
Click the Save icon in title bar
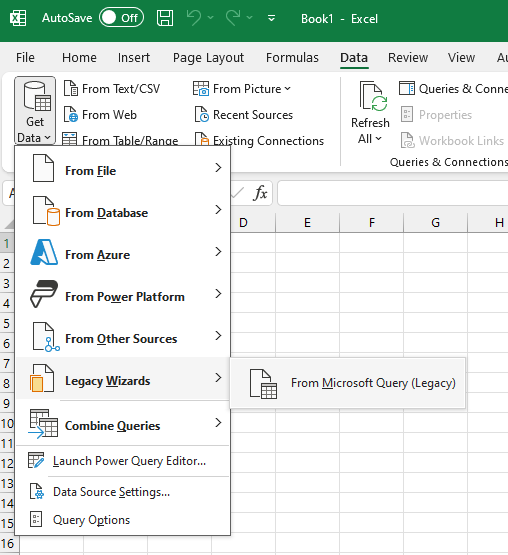(x=165, y=18)
